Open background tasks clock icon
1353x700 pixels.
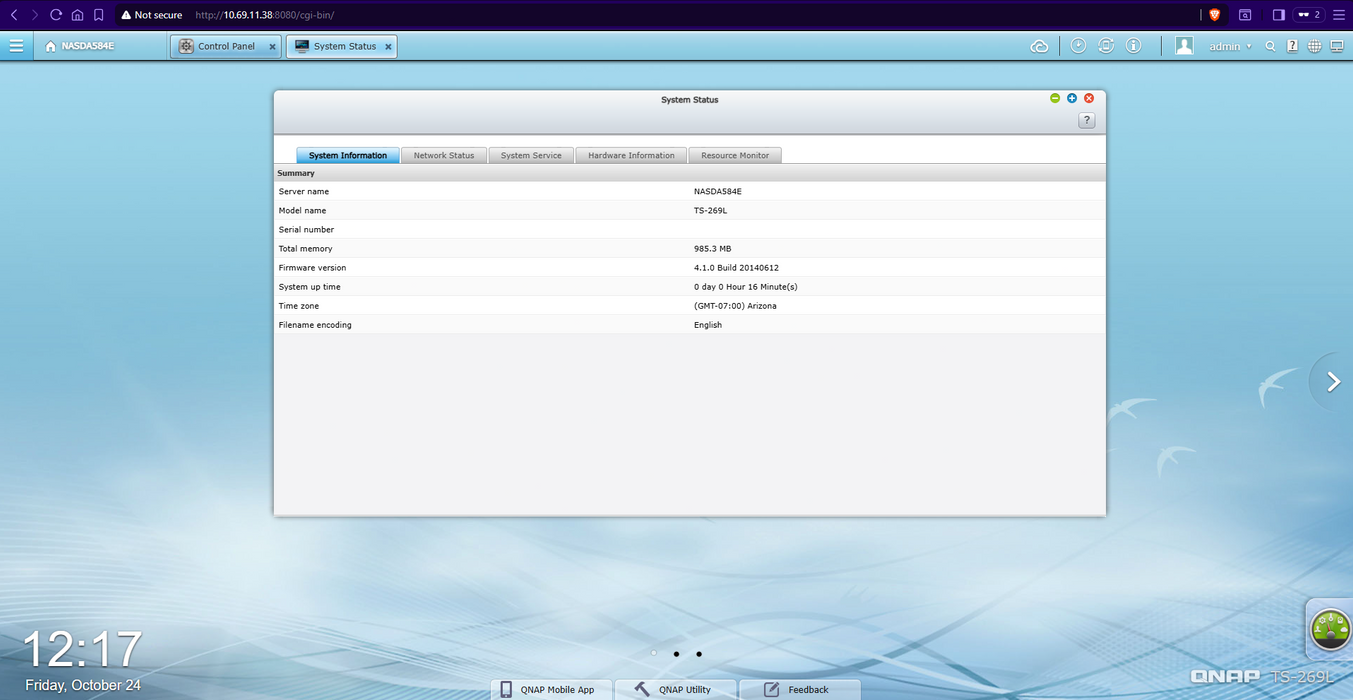[1078, 46]
